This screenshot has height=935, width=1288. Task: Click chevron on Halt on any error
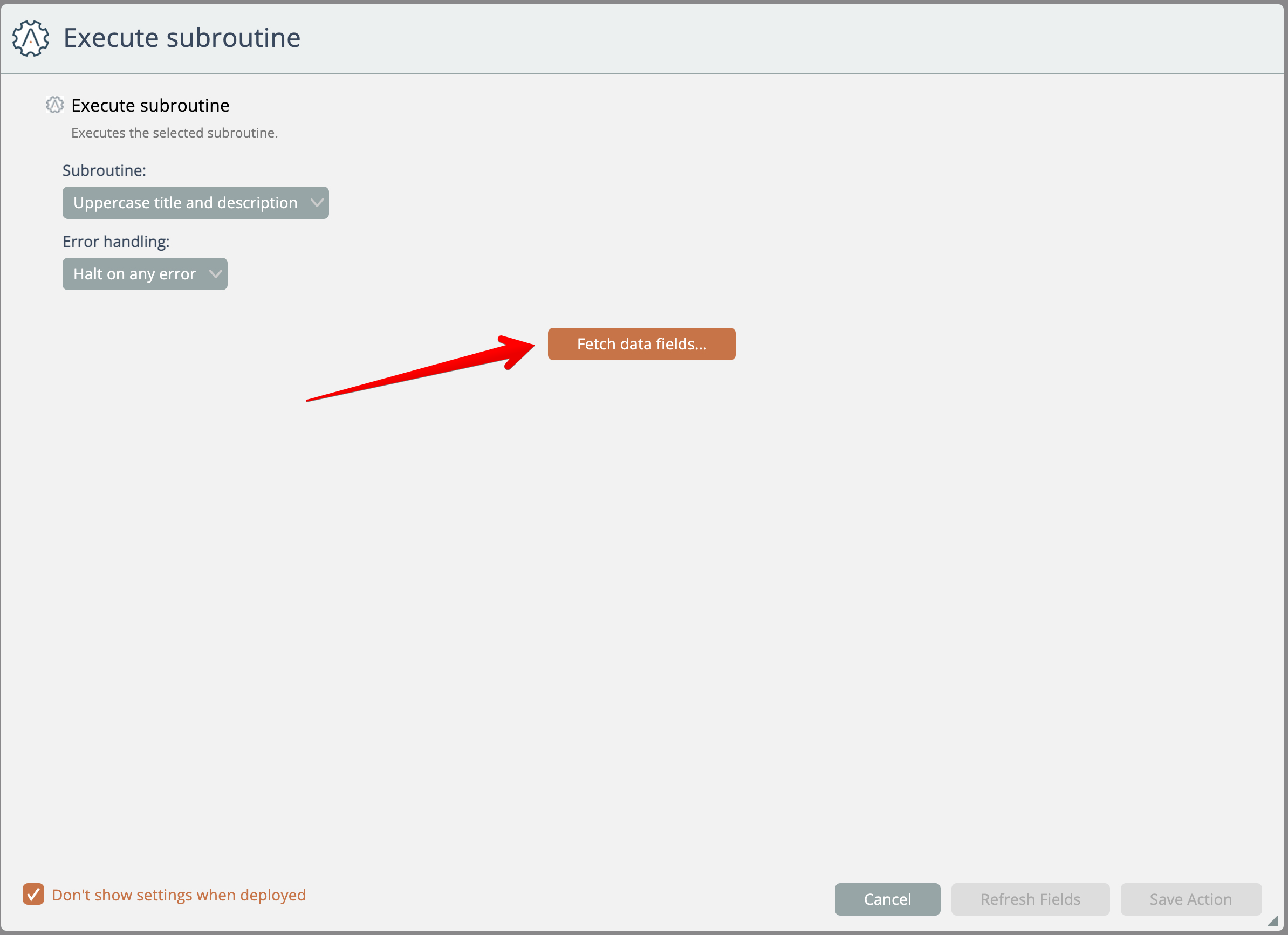coord(215,274)
